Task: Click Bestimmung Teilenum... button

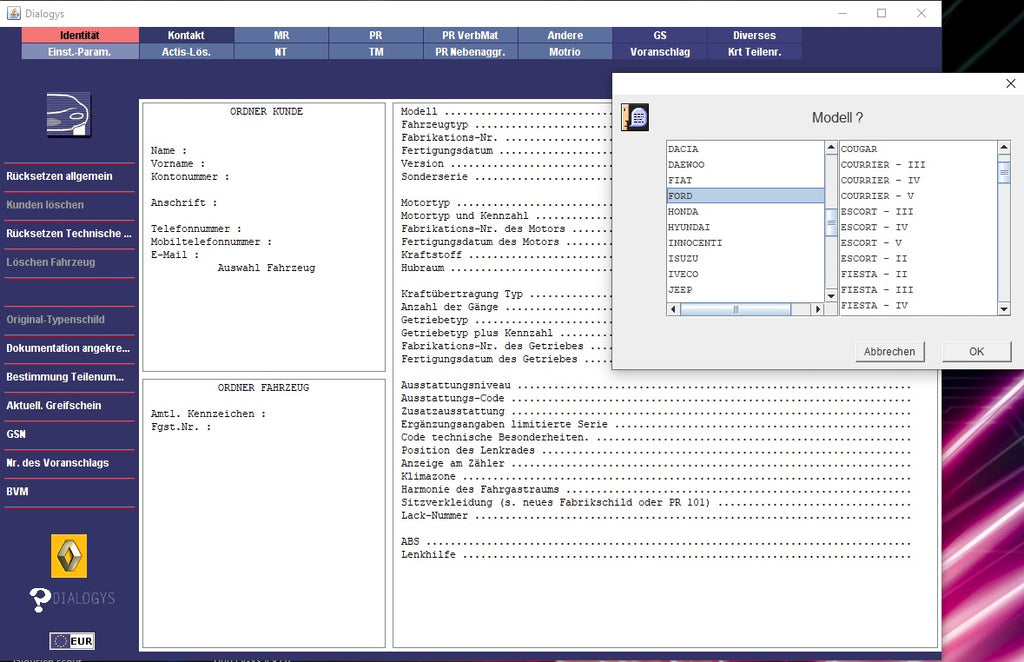Action: (x=69, y=377)
